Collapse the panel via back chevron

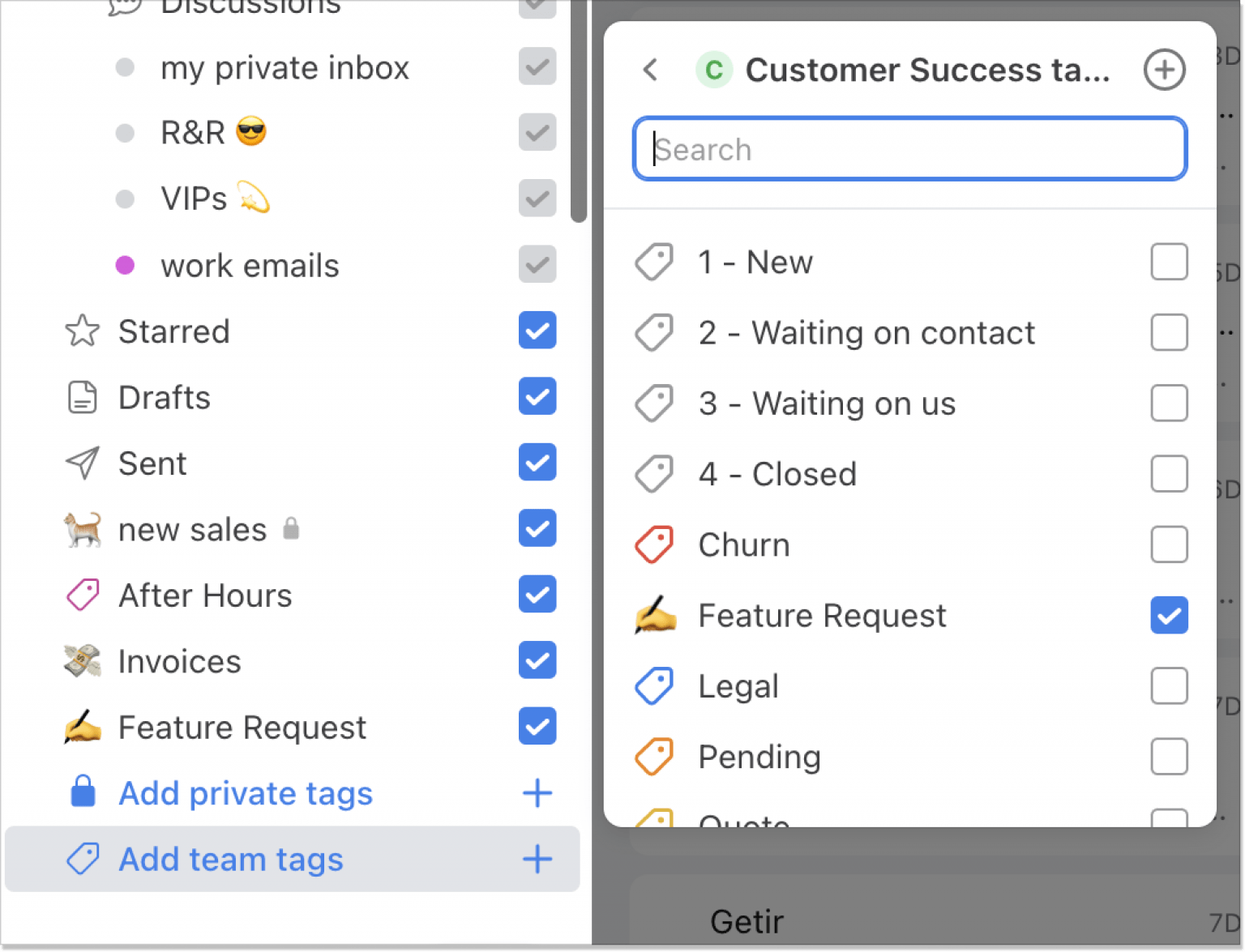click(x=650, y=70)
